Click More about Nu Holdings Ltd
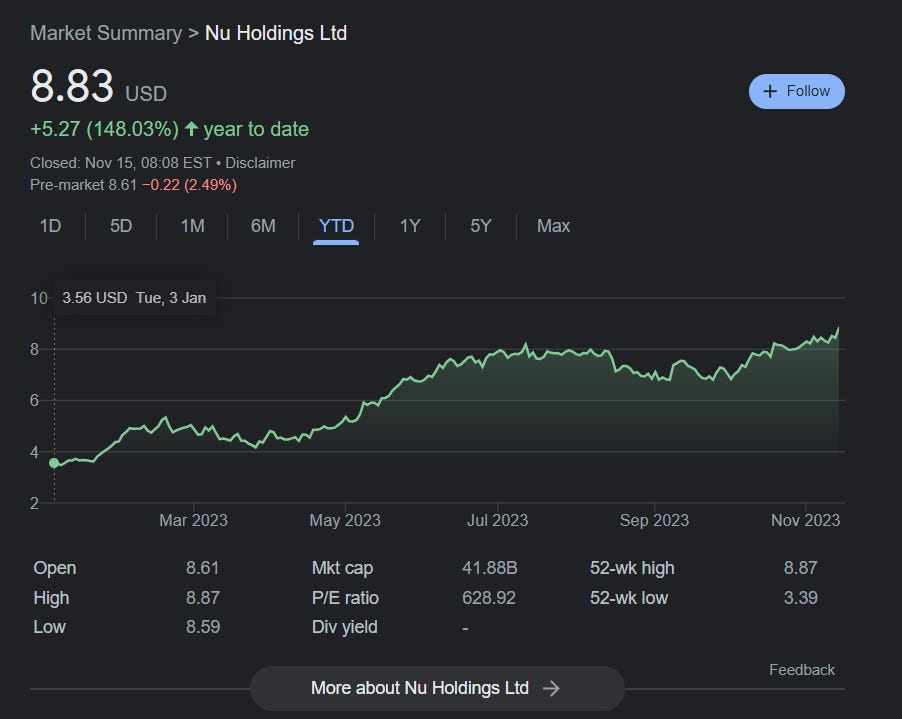Viewport: 902px width, 719px height. click(437, 689)
